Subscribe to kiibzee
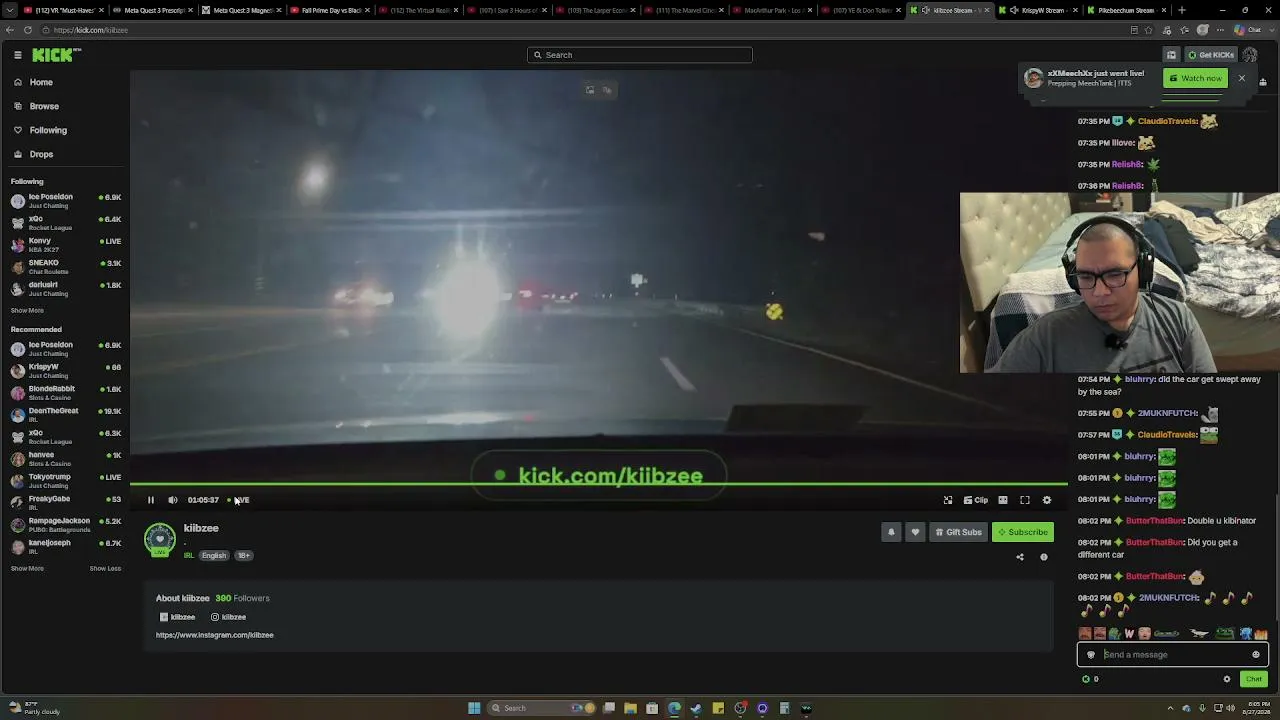This screenshot has height=720, width=1280. [1022, 532]
